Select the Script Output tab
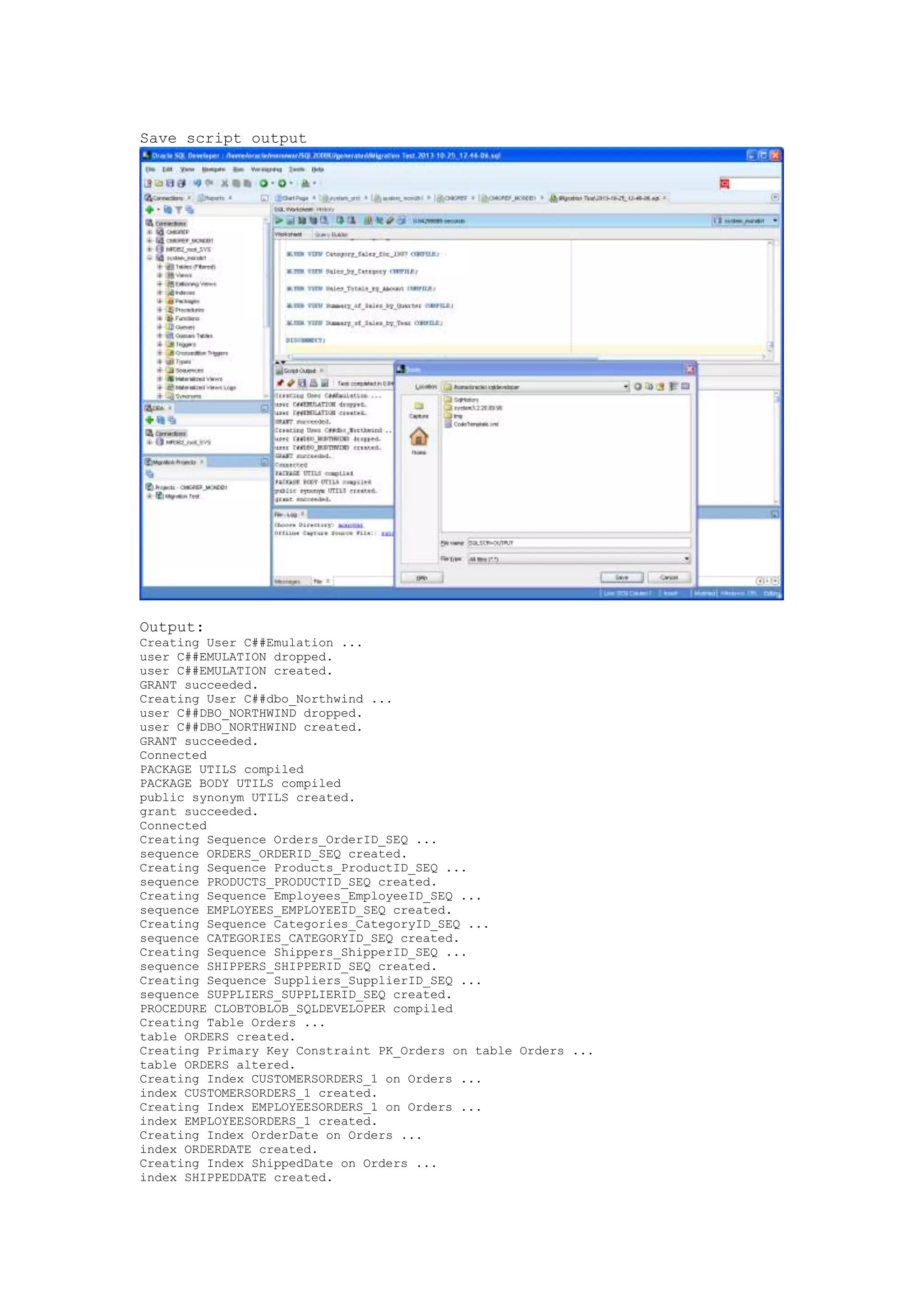 click(299, 371)
